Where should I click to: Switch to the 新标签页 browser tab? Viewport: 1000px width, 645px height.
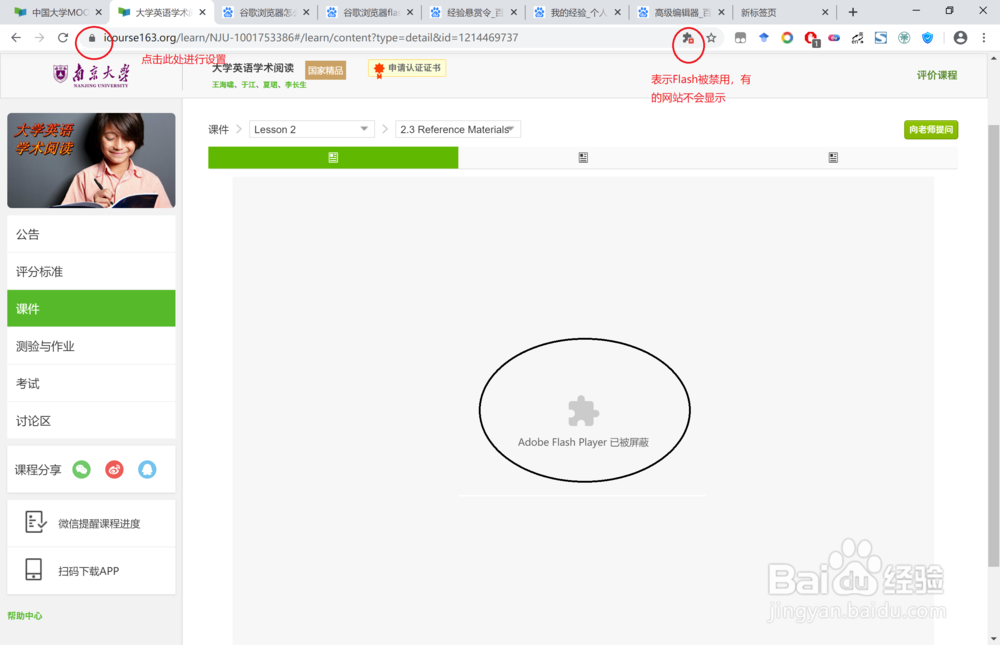click(x=784, y=12)
